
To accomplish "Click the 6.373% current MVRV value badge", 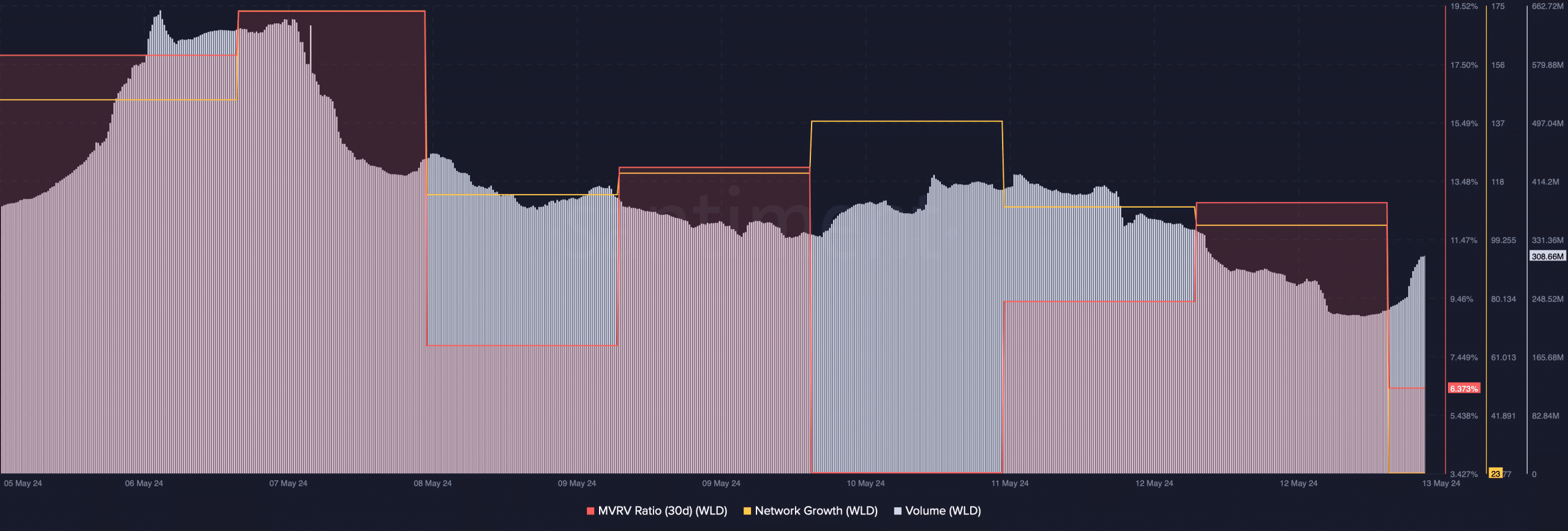I will [1464, 388].
